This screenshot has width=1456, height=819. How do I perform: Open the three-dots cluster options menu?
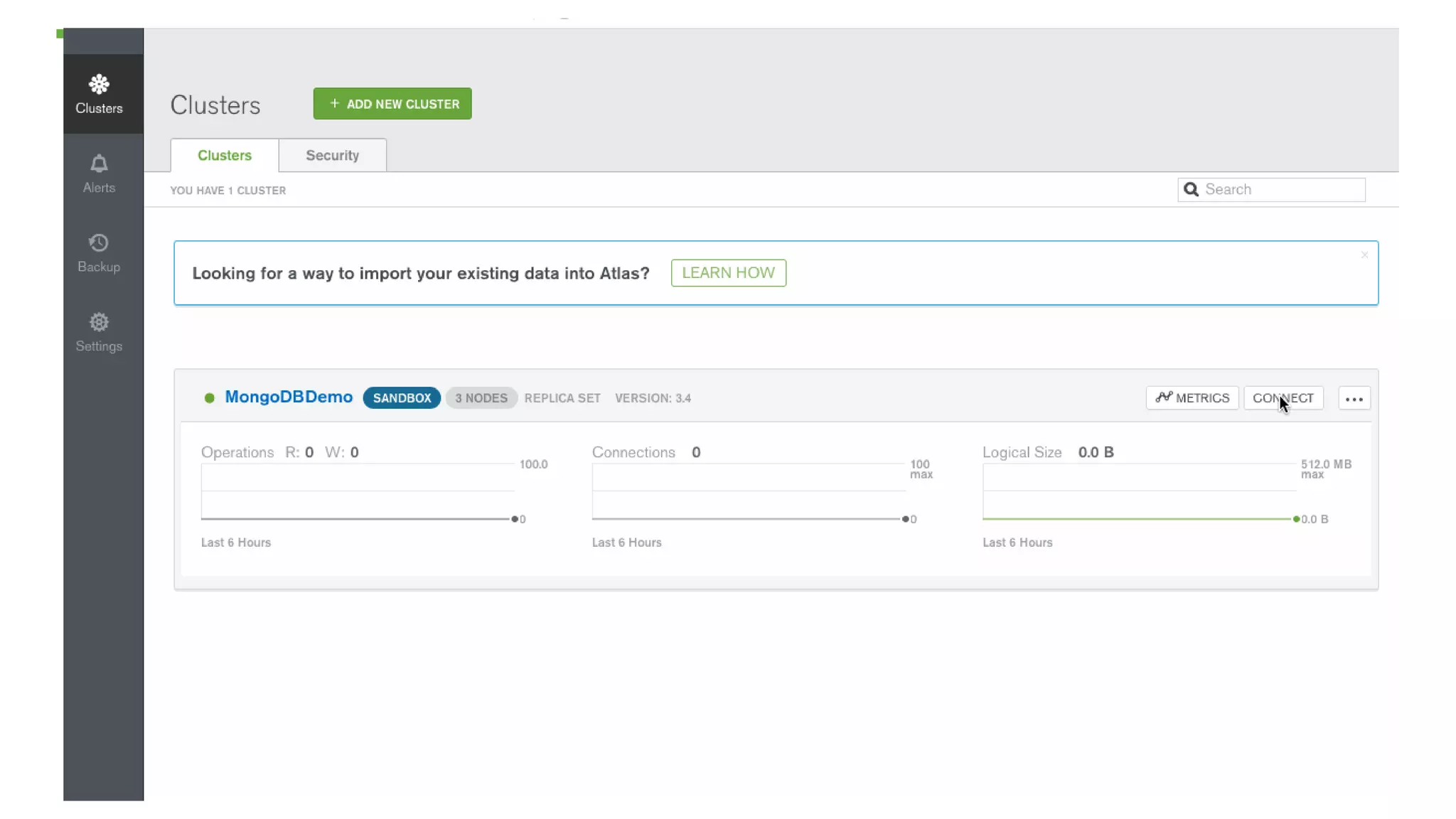1354,399
